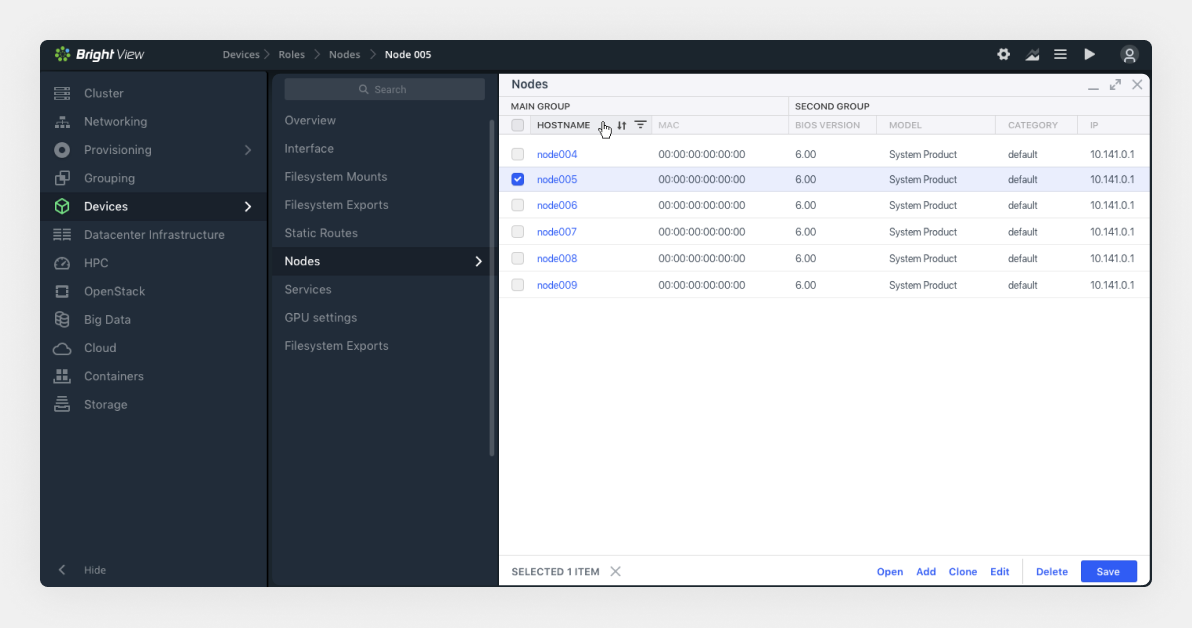1192x628 pixels.
Task: Open the settings gear icon
Action: coord(1003,55)
